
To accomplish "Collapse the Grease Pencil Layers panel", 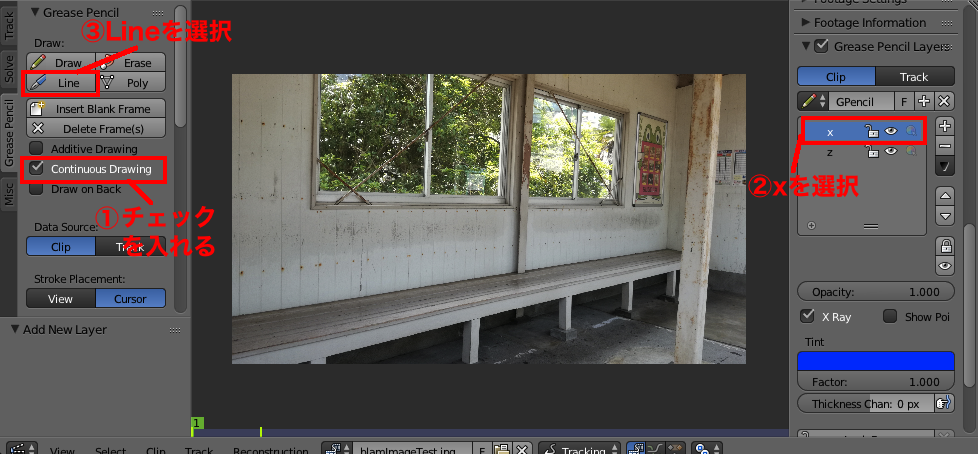I will (805, 46).
